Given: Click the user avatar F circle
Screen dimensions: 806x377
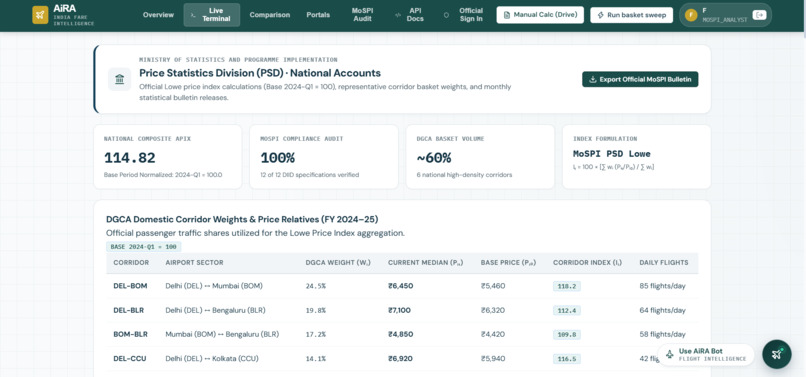Looking at the screenshot, I should pyautogui.click(x=691, y=15).
